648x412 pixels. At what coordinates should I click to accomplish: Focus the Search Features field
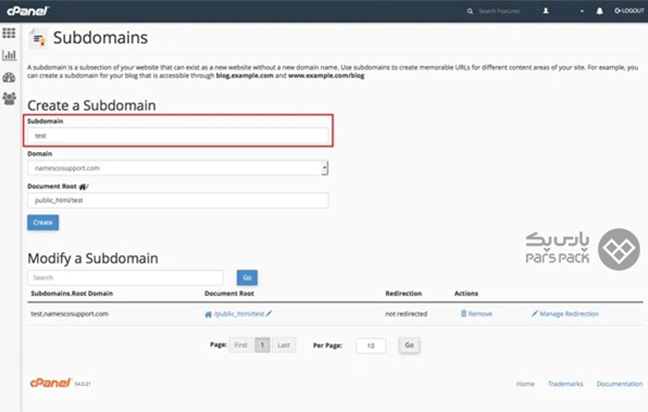point(499,11)
